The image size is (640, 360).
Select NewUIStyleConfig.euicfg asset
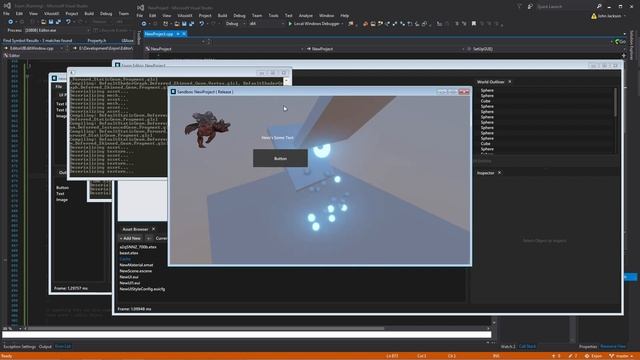pyautogui.click(x=142, y=289)
